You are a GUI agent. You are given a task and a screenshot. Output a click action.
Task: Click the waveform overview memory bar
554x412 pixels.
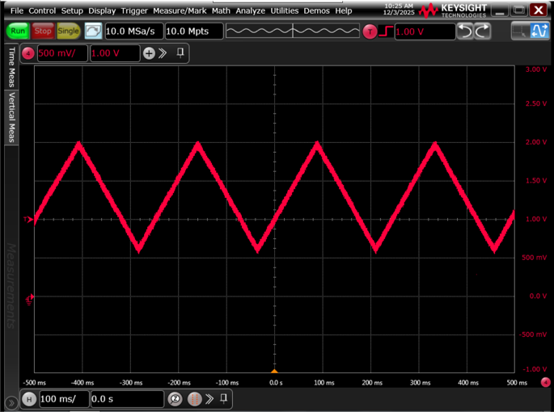(293, 31)
